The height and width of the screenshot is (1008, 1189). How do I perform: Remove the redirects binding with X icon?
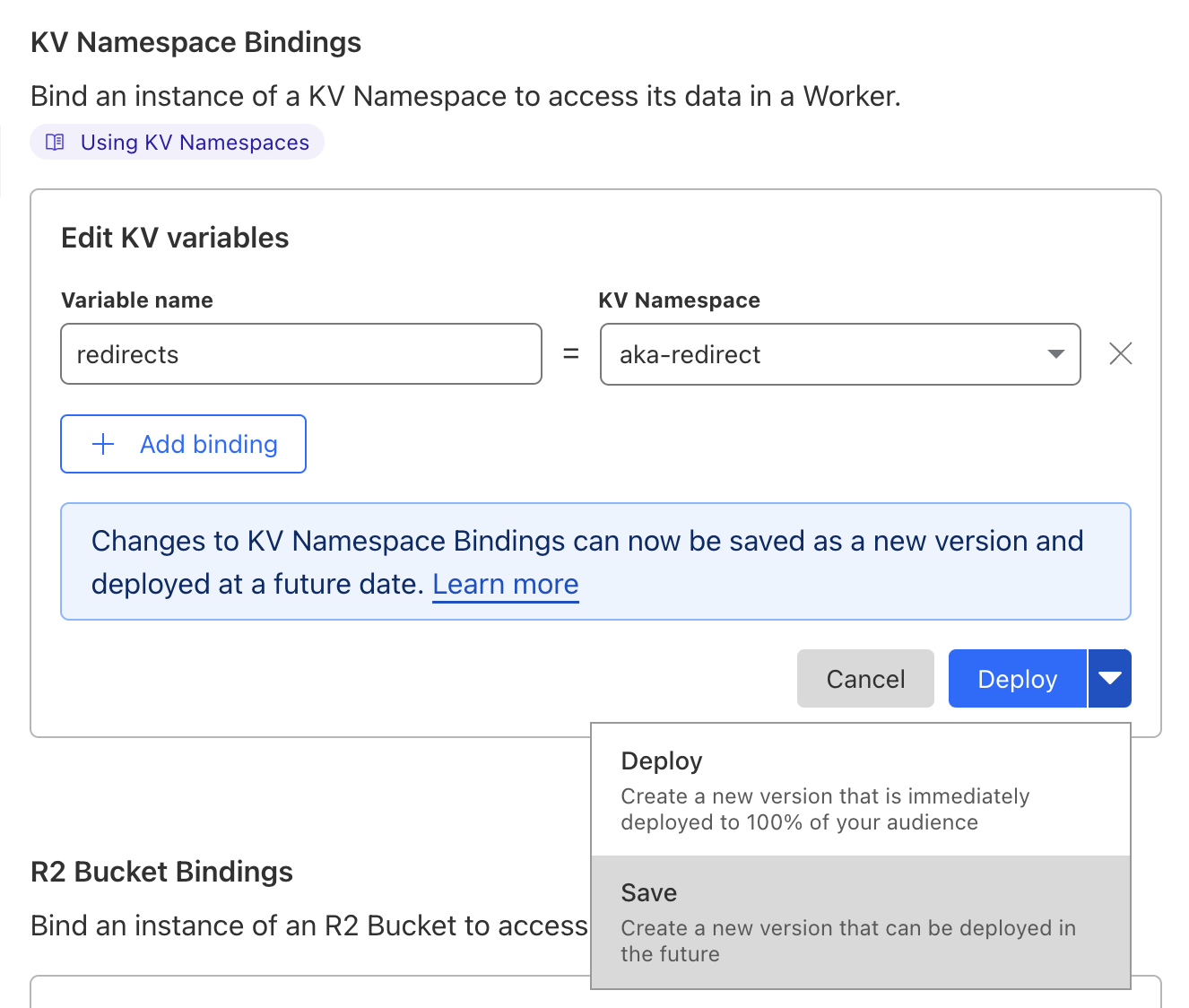point(1121,354)
